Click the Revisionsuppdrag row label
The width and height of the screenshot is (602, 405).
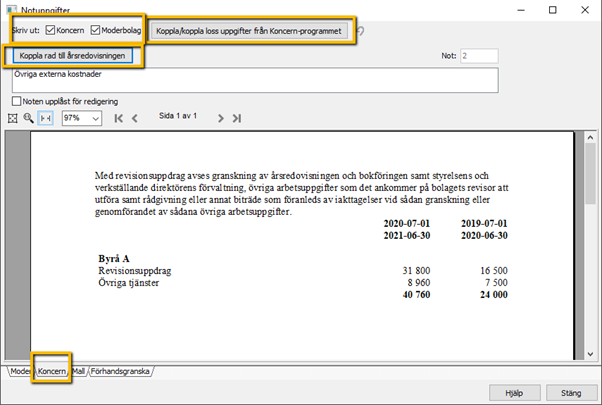(x=135, y=271)
